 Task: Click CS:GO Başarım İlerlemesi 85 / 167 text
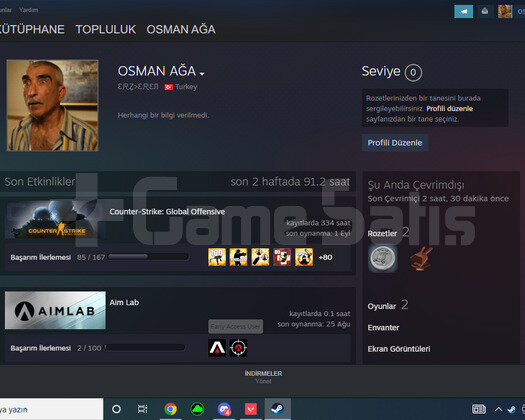[x=58, y=257]
